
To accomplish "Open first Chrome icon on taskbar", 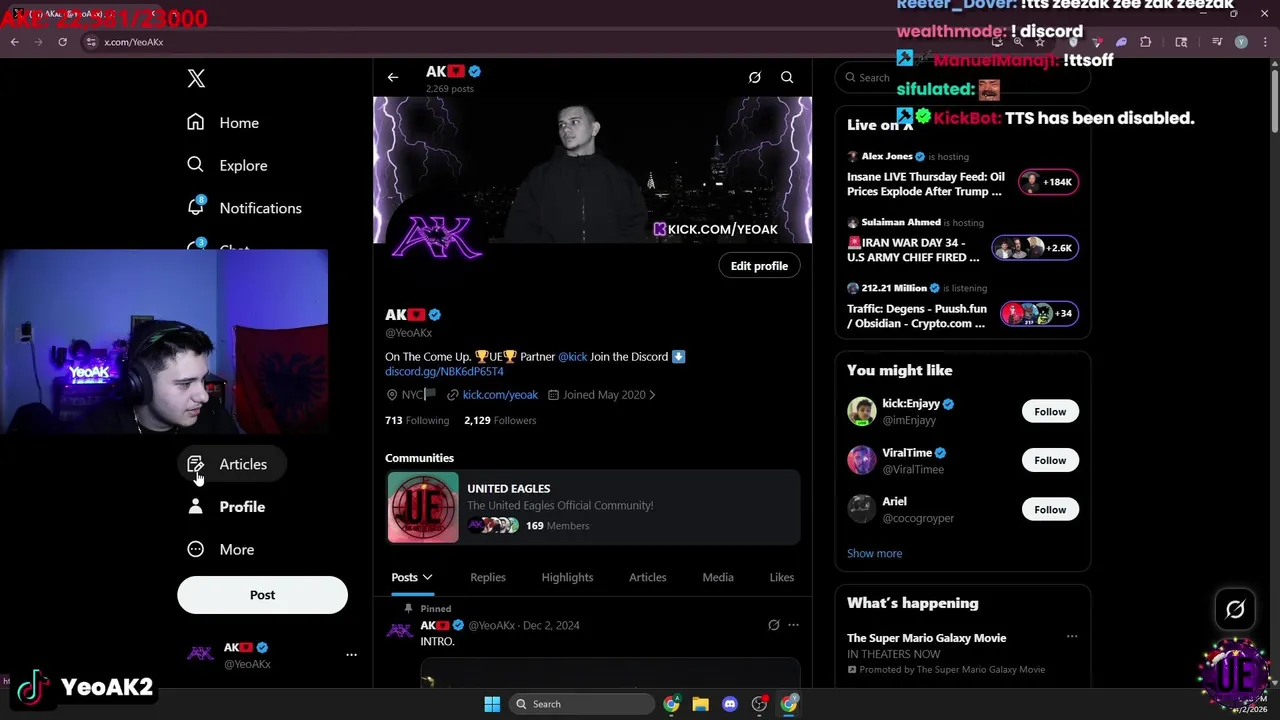I will pyautogui.click(x=671, y=704).
